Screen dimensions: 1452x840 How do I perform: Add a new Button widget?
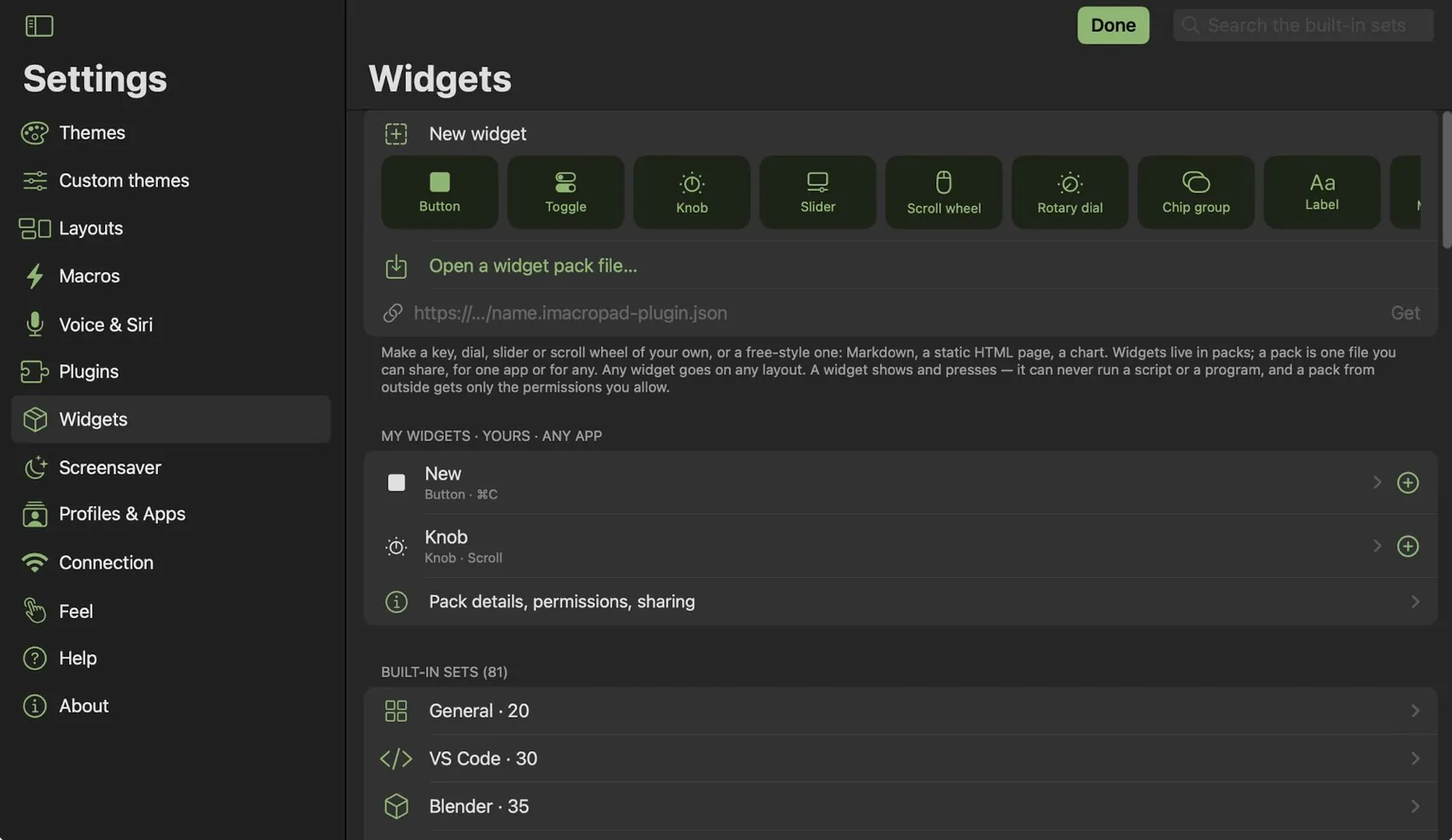pos(439,192)
